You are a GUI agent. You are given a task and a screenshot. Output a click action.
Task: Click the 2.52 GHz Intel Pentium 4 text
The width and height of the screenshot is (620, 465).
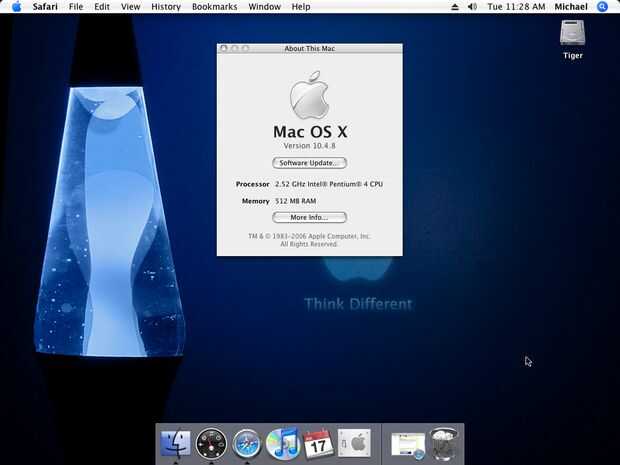tap(329, 184)
